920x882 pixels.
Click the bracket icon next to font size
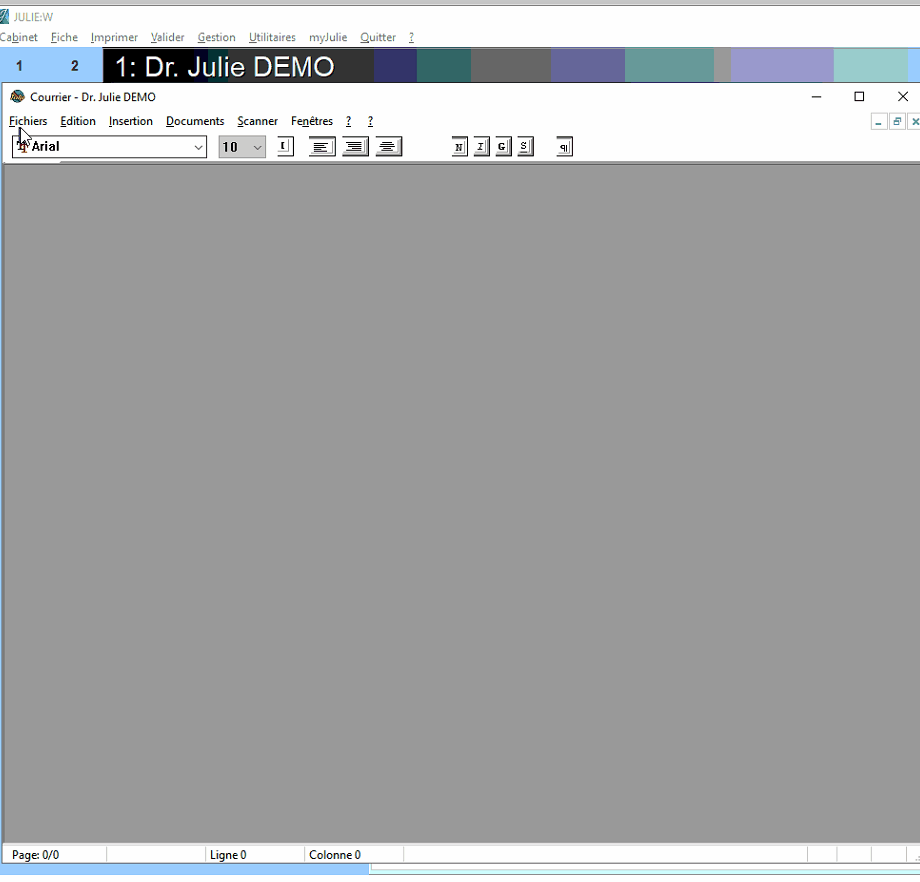[x=285, y=147]
